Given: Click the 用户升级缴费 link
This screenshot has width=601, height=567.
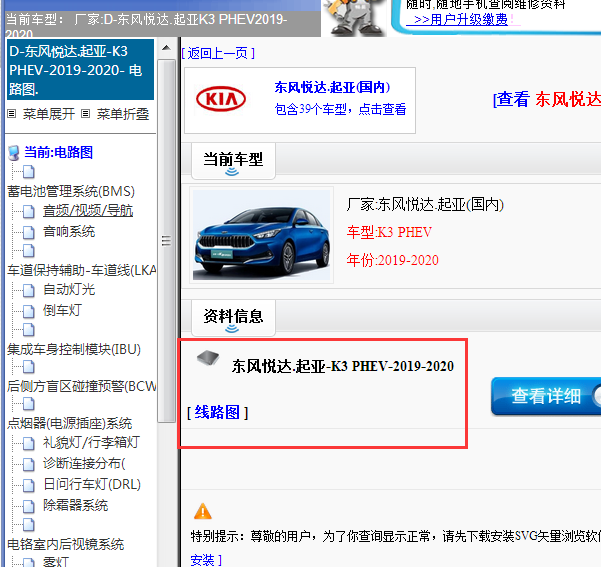Looking at the screenshot, I should pos(461,19).
